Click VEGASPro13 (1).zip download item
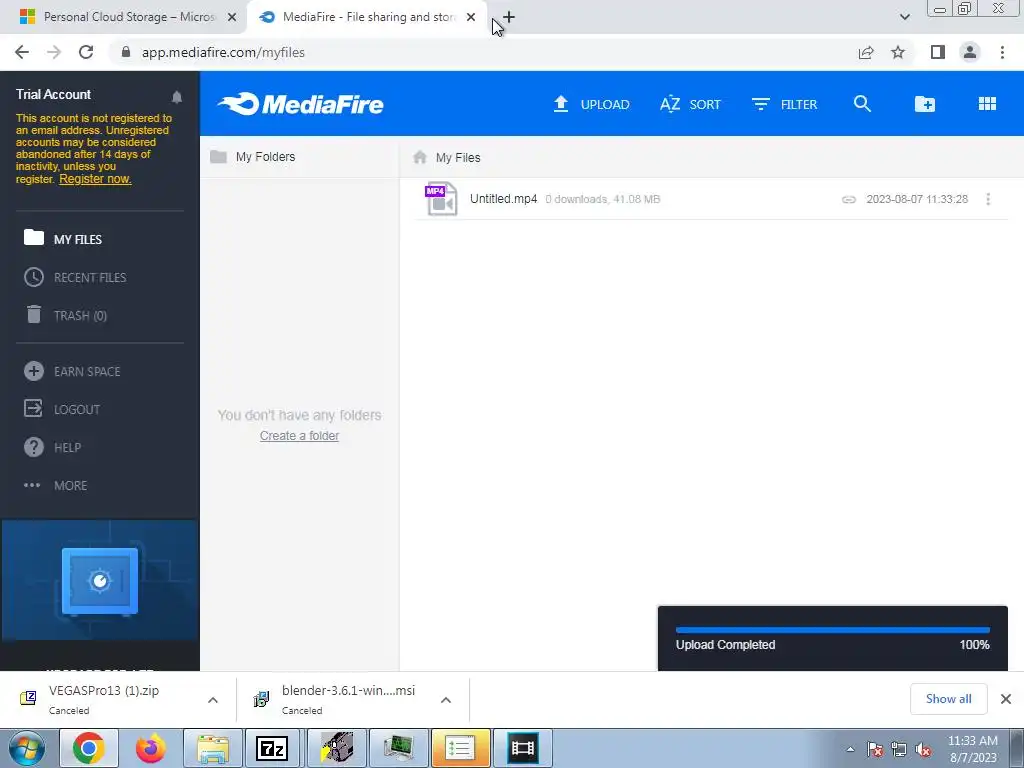 point(104,699)
